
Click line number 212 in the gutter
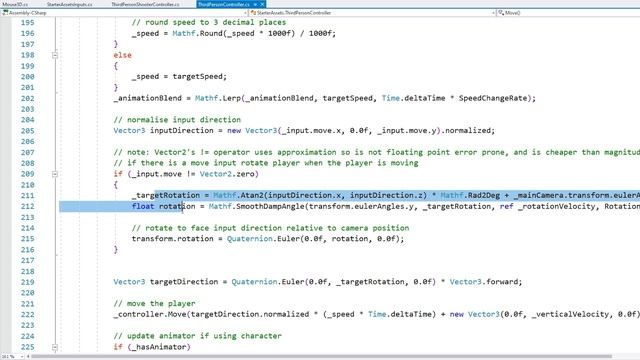(27, 207)
